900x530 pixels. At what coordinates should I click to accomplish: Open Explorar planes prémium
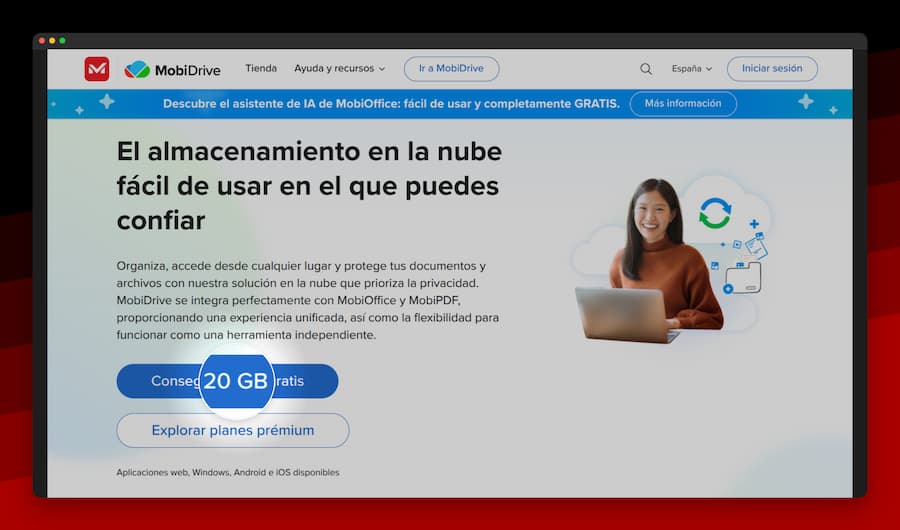coord(232,430)
